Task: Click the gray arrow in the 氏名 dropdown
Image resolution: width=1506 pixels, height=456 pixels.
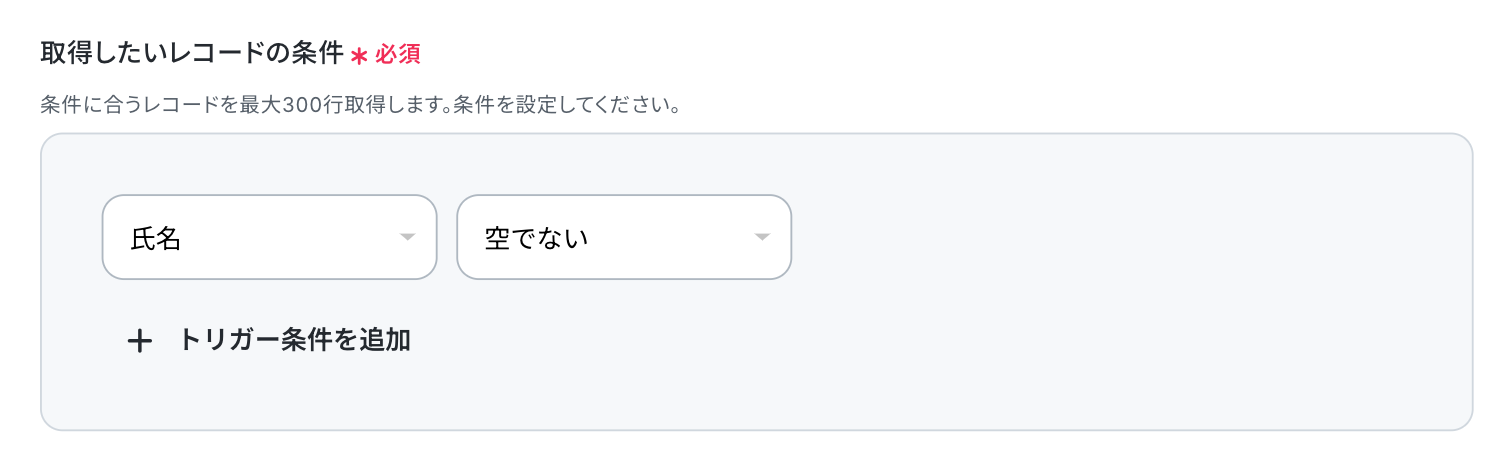Action: click(x=407, y=237)
